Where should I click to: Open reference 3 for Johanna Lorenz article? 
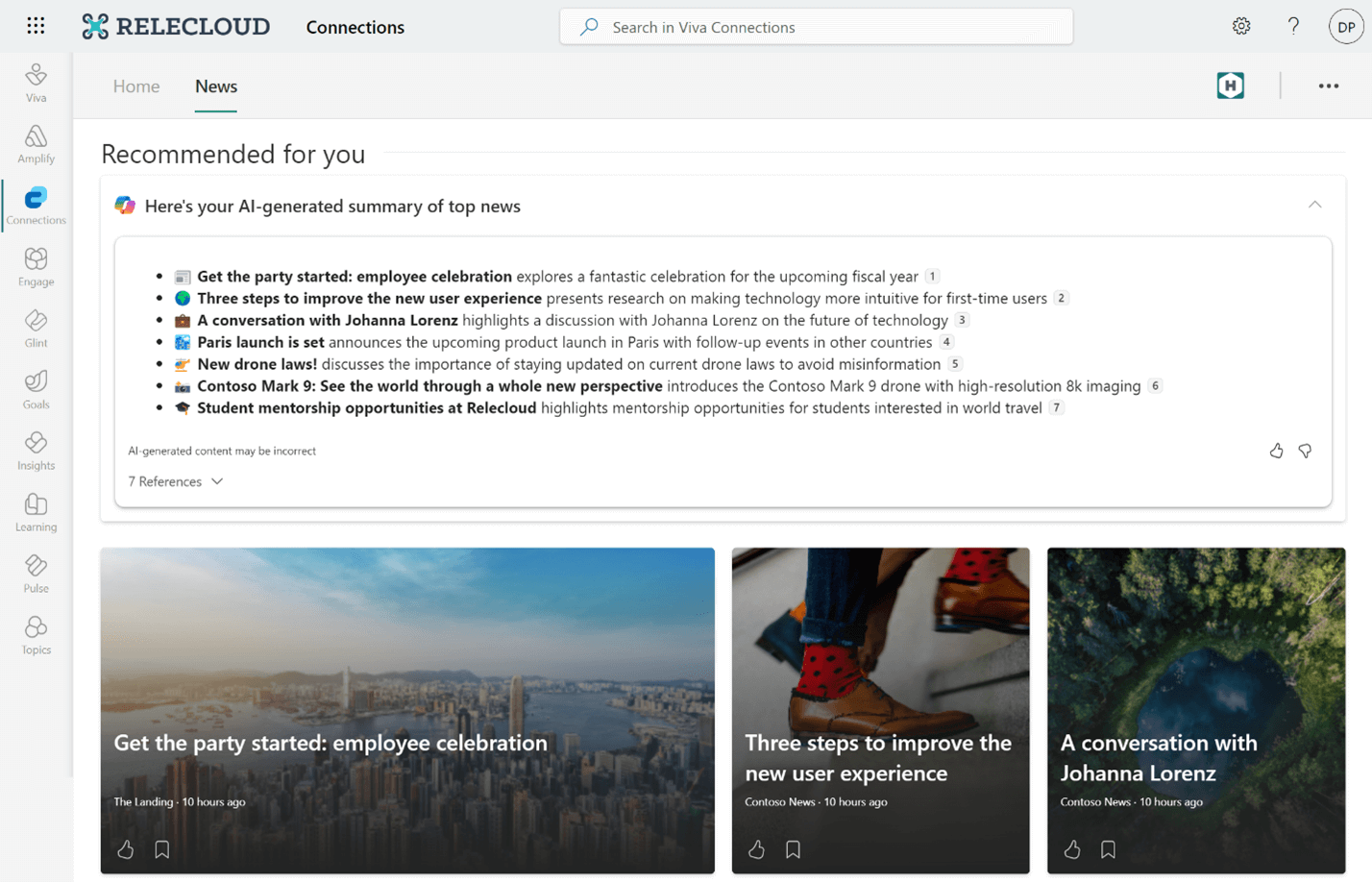[x=963, y=320]
